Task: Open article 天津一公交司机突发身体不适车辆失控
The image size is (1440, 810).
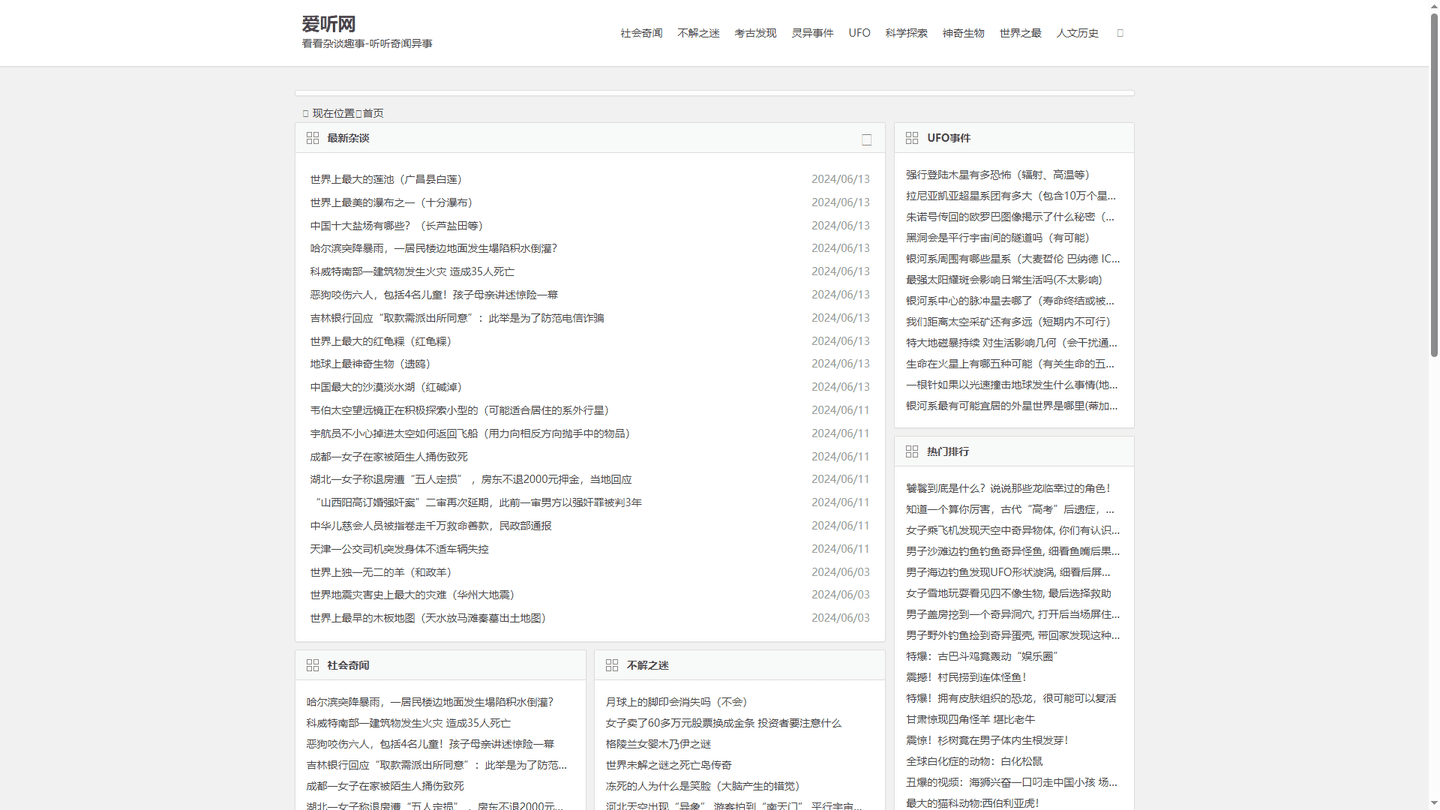Action: (399, 549)
